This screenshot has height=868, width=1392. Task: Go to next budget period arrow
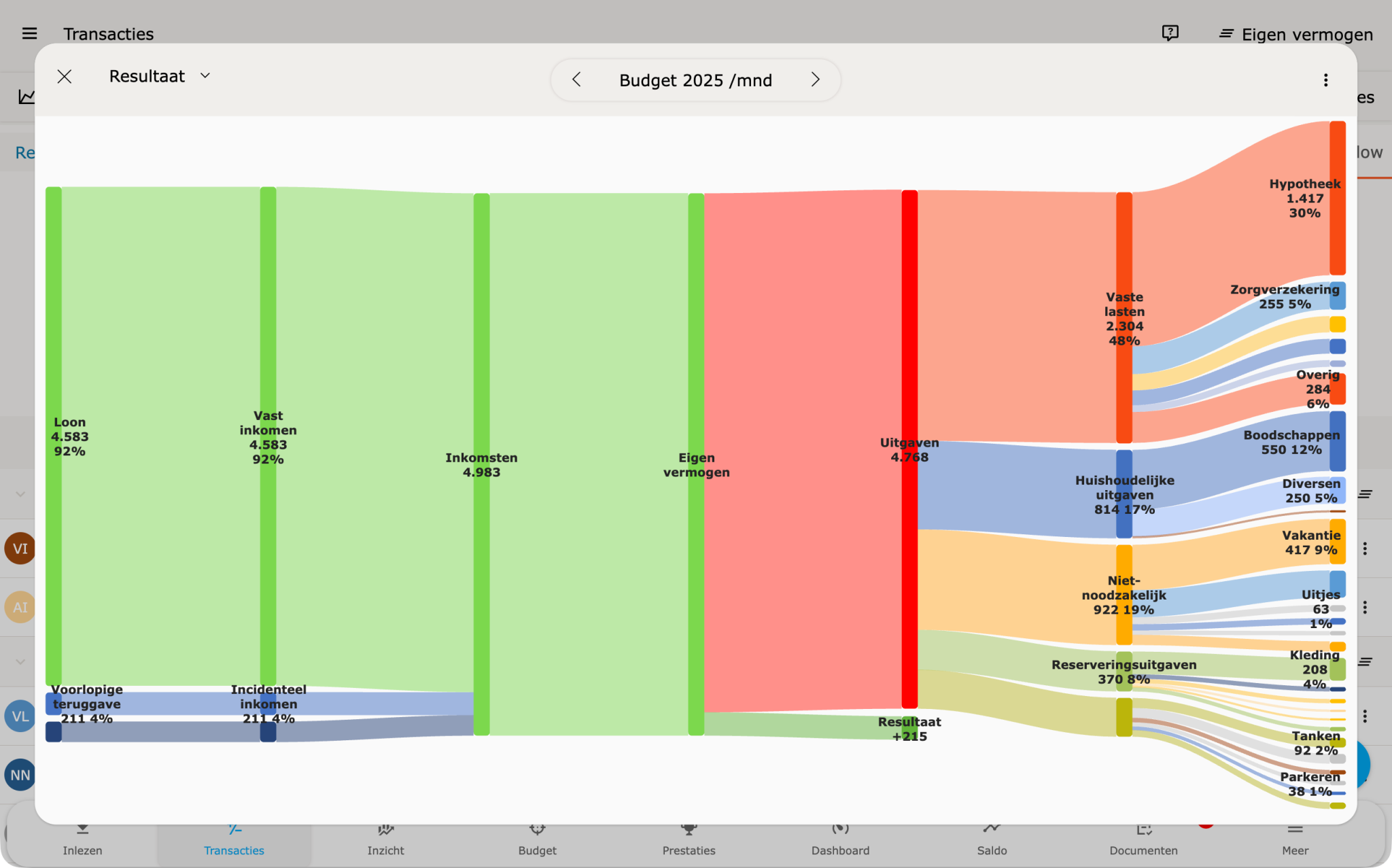coord(815,80)
